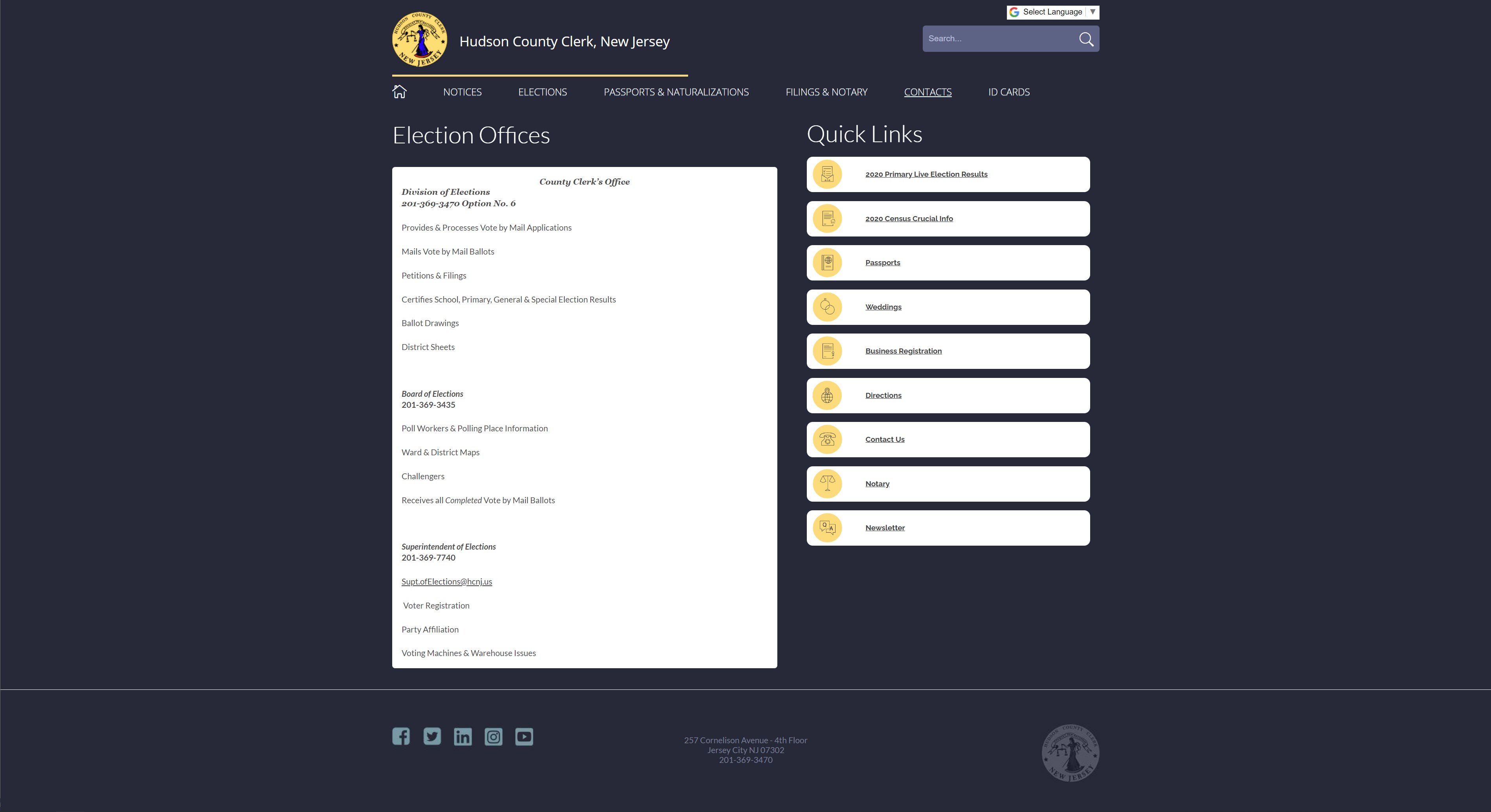The width and height of the screenshot is (1491, 812).
Task: Open the LinkedIn page from the footer icon
Action: point(463,736)
